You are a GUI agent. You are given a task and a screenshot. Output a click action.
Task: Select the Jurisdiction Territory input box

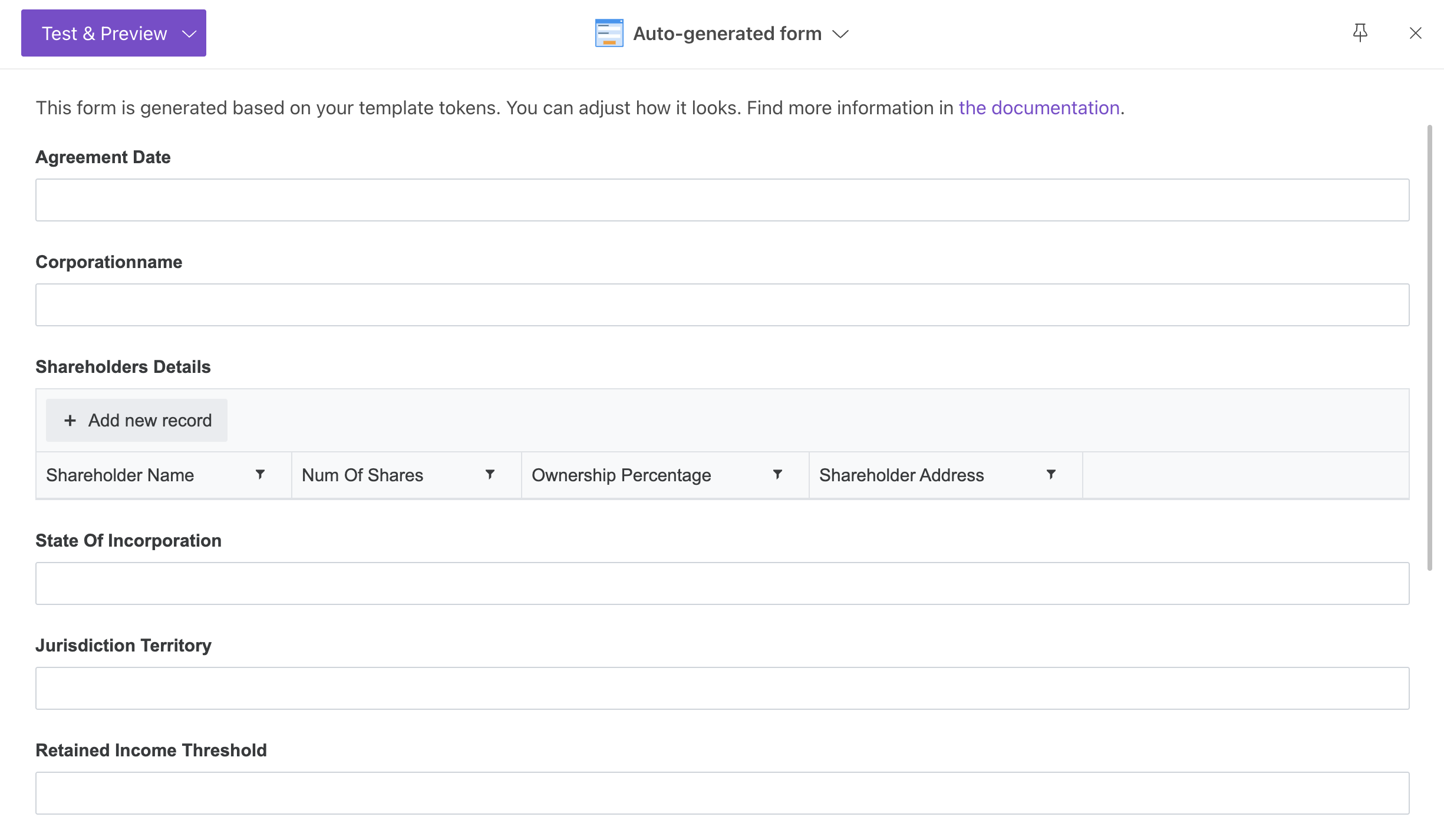click(x=722, y=689)
